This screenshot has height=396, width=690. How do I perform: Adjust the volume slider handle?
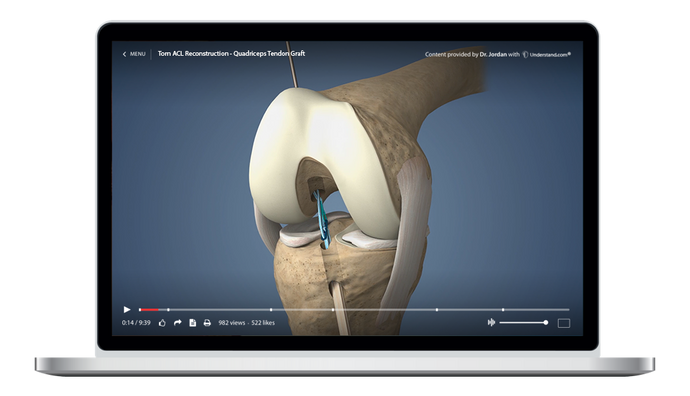click(x=546, y=323)
